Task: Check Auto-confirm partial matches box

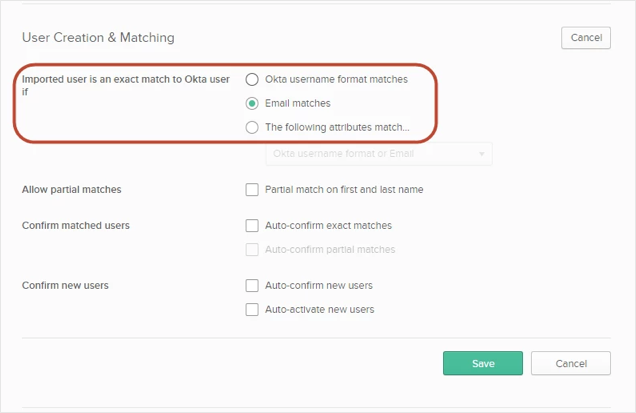Action: click(252, 249)
